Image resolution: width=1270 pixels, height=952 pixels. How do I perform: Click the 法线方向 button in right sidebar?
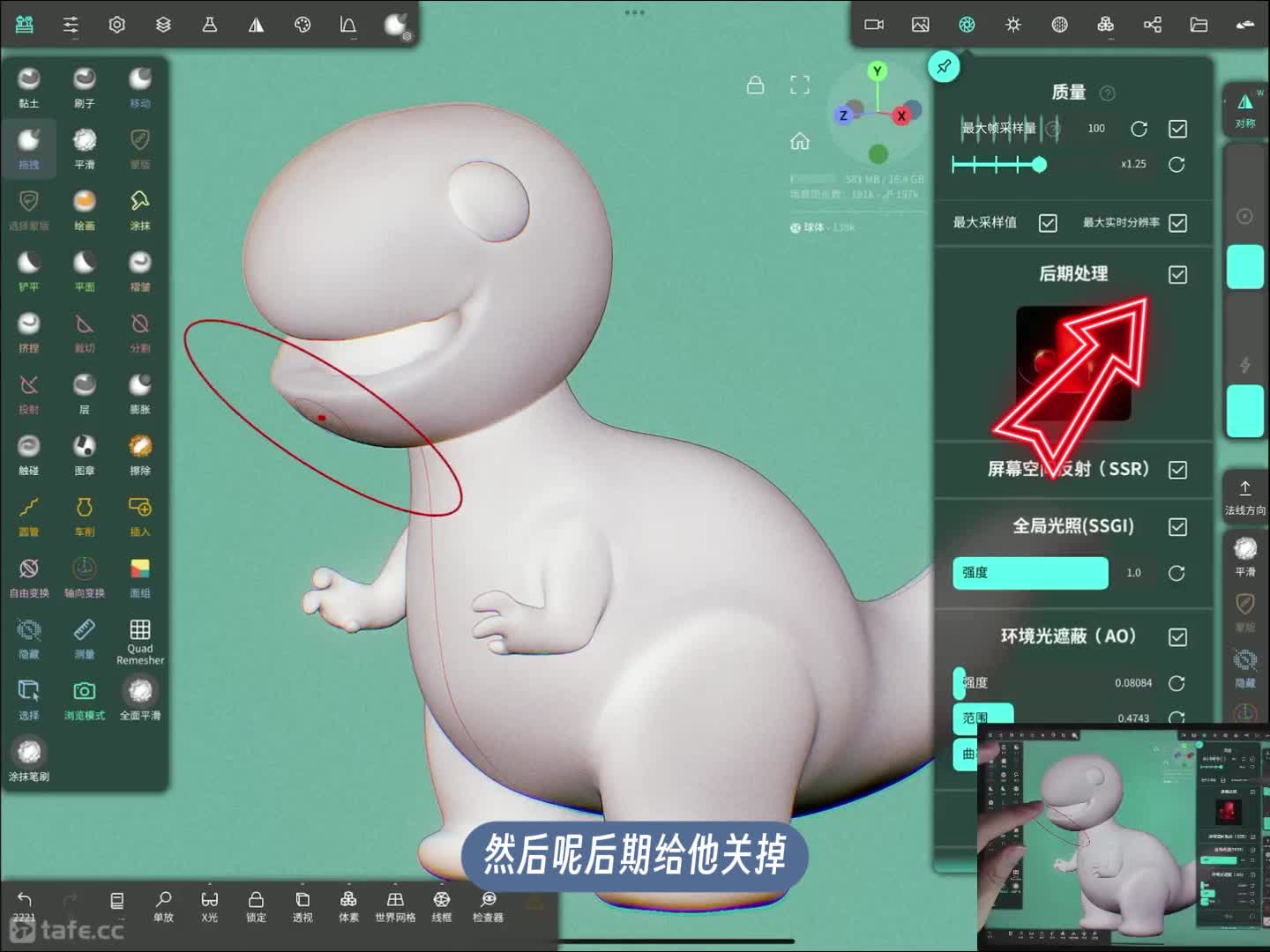coord(1244,498)
